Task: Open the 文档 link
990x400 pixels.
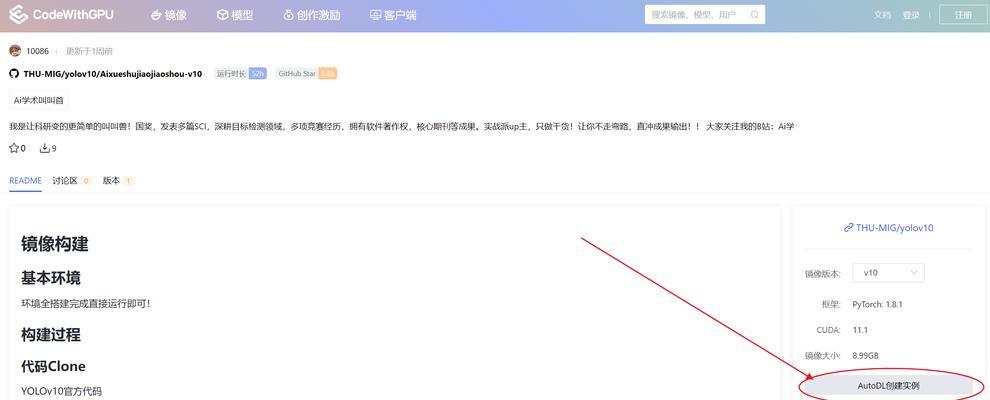Action: [882, 15]
